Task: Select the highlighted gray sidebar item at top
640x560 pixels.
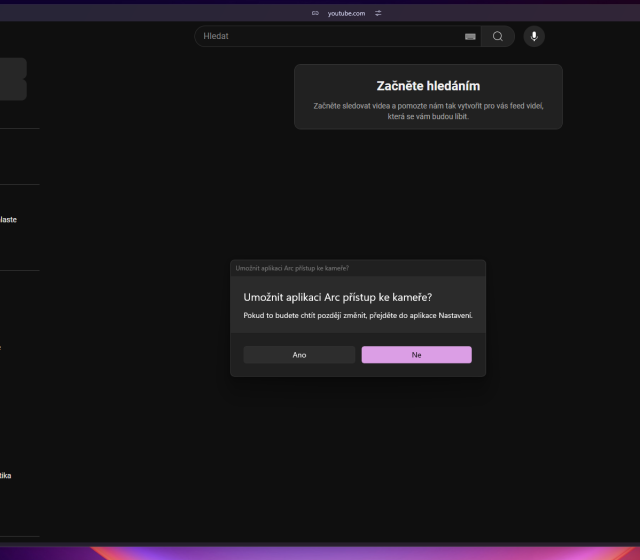Action: point(13,79)
